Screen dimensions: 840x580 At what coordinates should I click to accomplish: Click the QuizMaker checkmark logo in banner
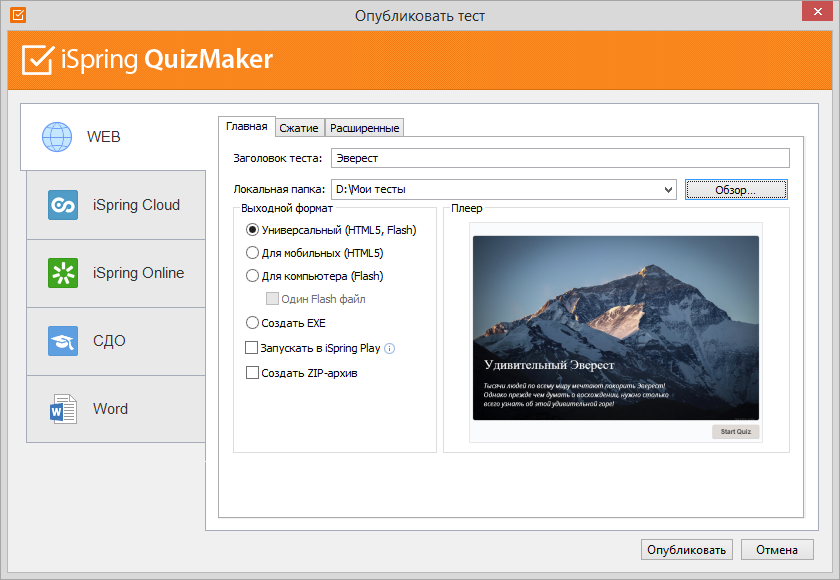38,59
